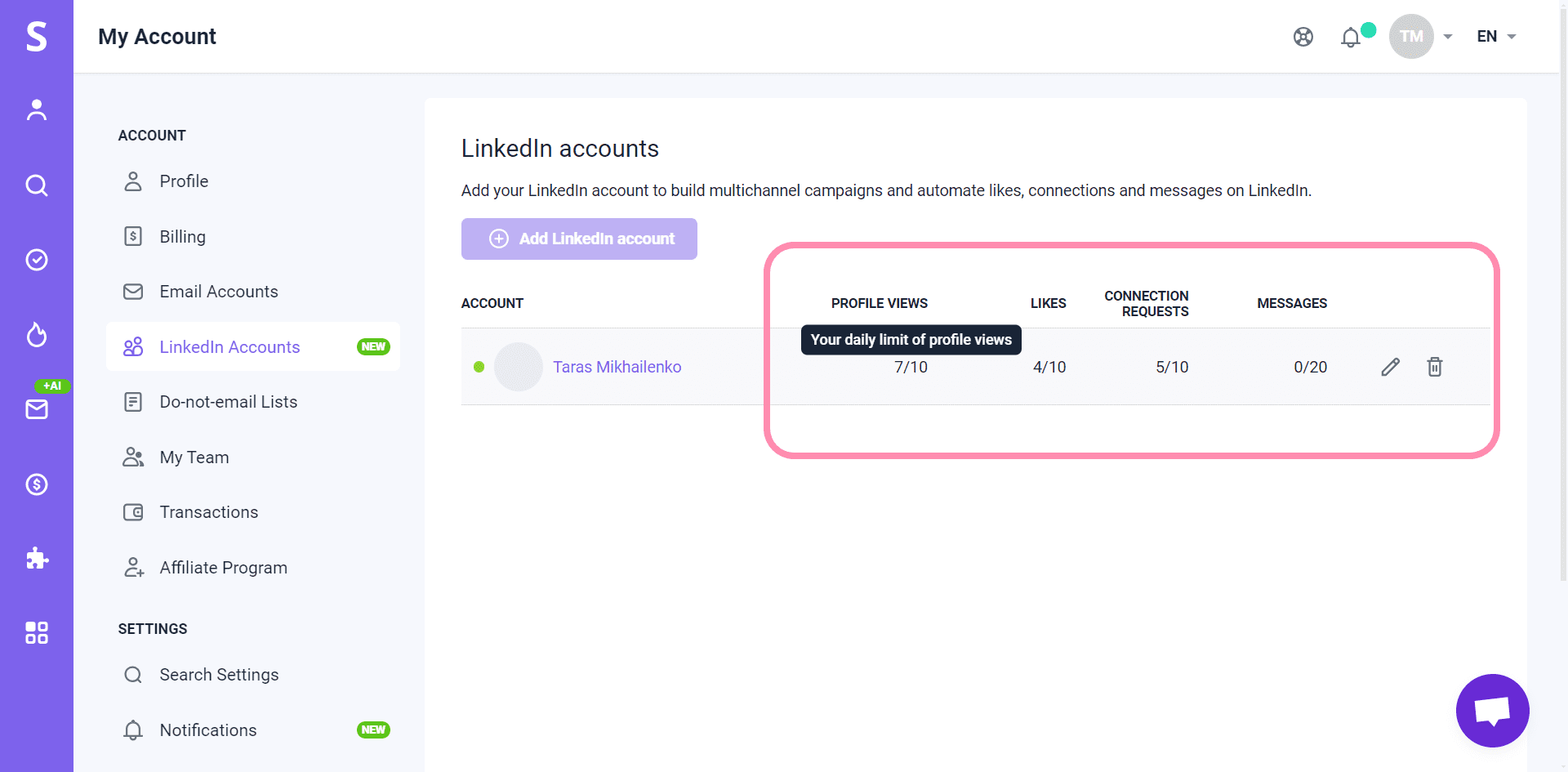
Task: Open the puzzle piece integrations icon
Action: [x=37, y=558]
